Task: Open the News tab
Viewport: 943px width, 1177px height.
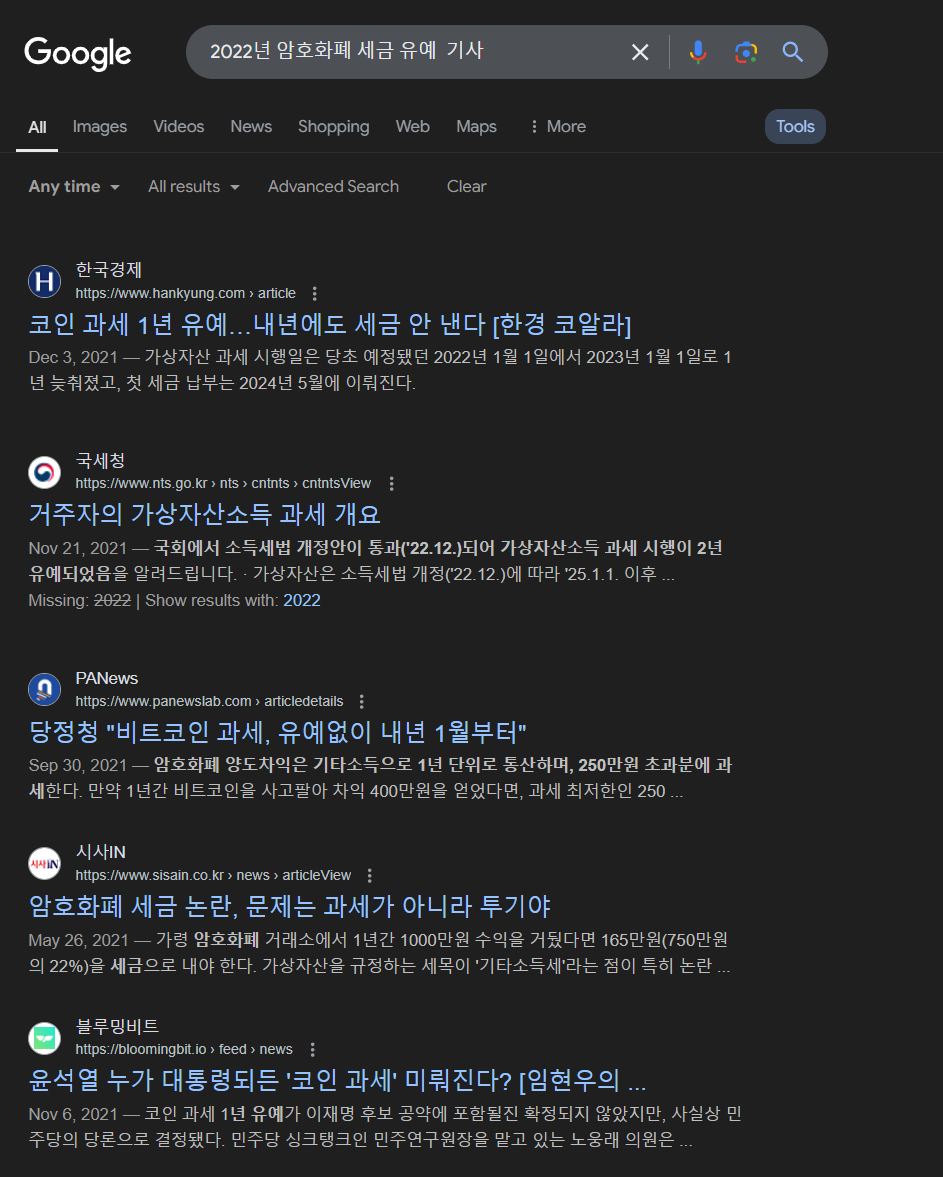Action: 251,127
